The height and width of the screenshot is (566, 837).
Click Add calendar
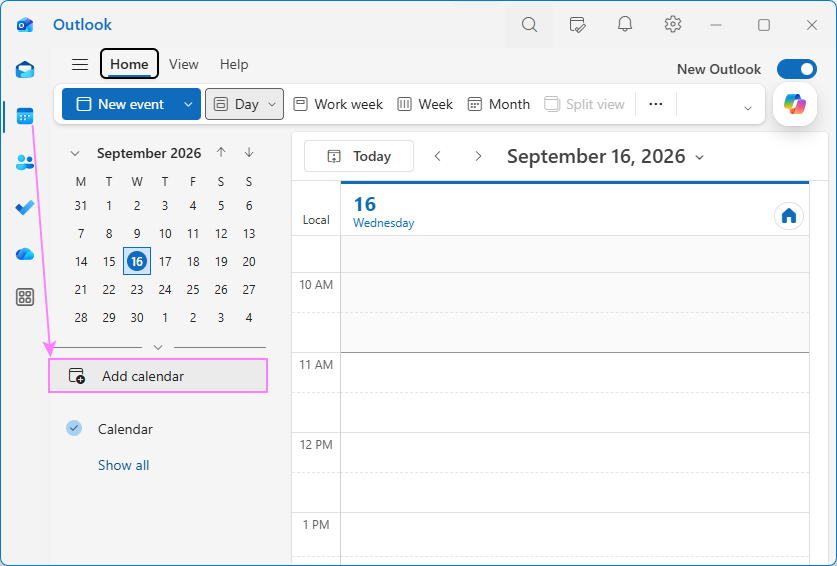pos(158,376)
